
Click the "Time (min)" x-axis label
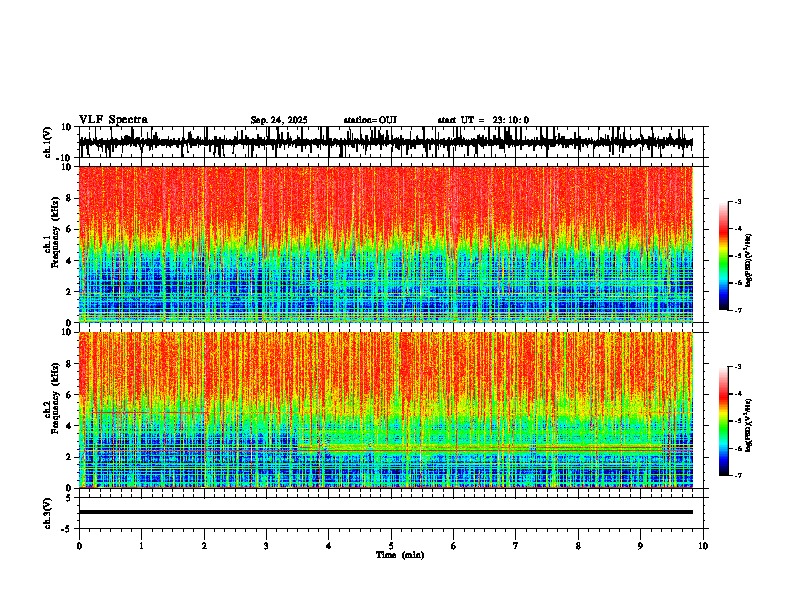(x=400, y=555)
